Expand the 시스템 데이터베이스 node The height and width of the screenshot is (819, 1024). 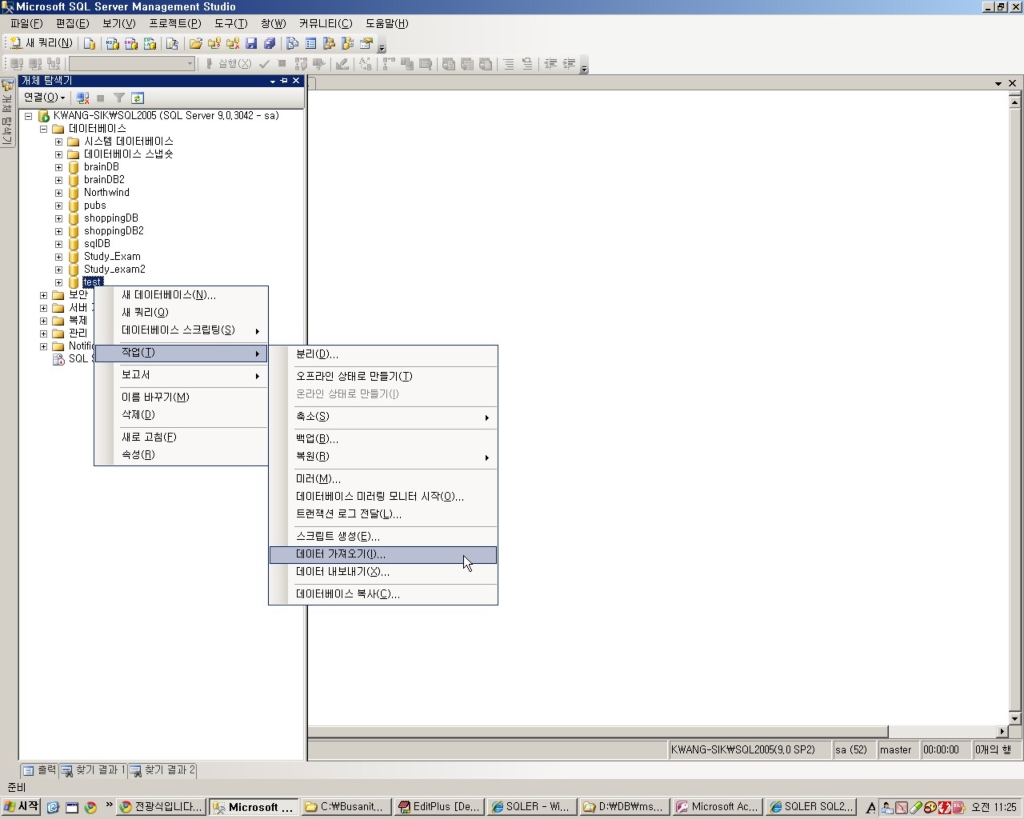point(59,142)
